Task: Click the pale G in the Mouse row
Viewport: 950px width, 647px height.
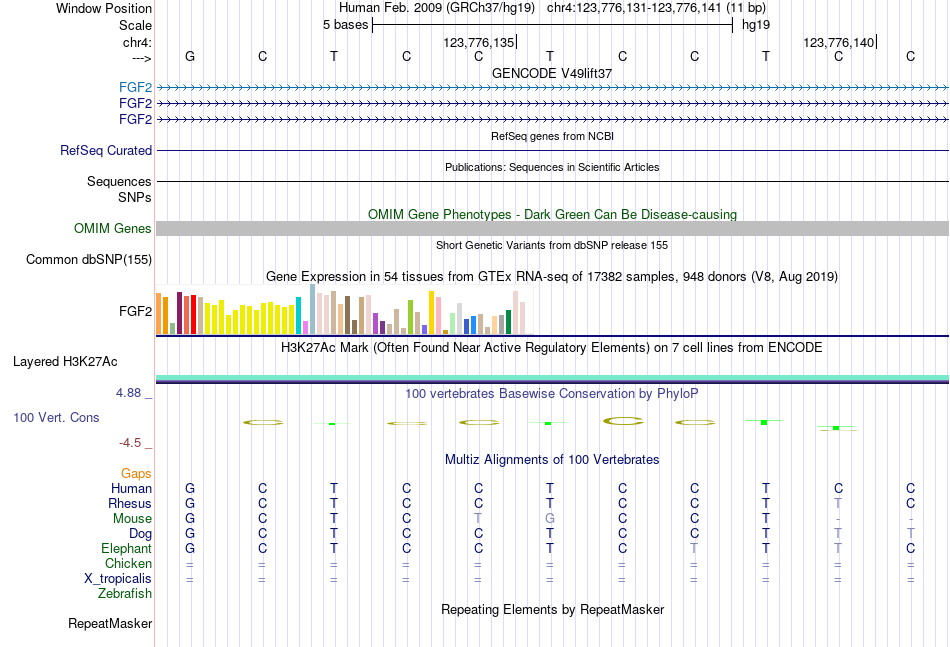Action: pos(550,519)
